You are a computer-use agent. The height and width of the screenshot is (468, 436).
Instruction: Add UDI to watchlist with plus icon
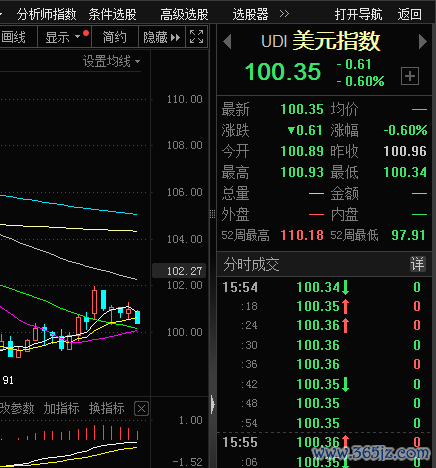pyautogui.click(x=410, y=76)
